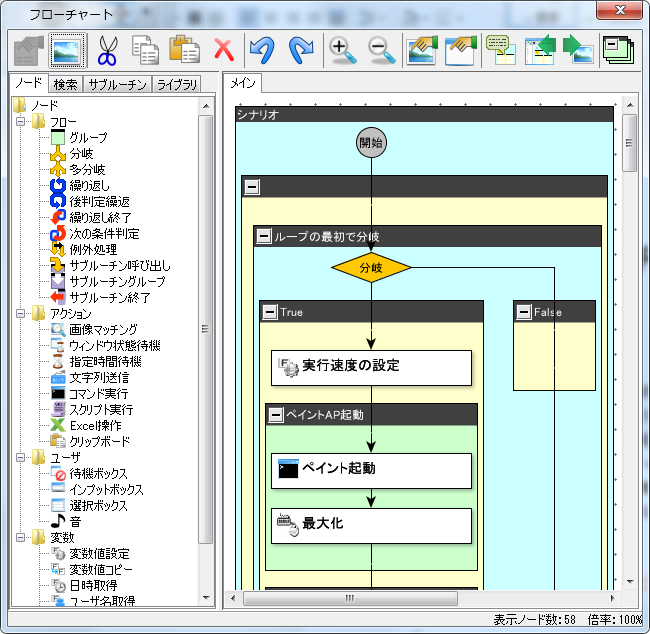Click the hand over landscape image icon

422,50
